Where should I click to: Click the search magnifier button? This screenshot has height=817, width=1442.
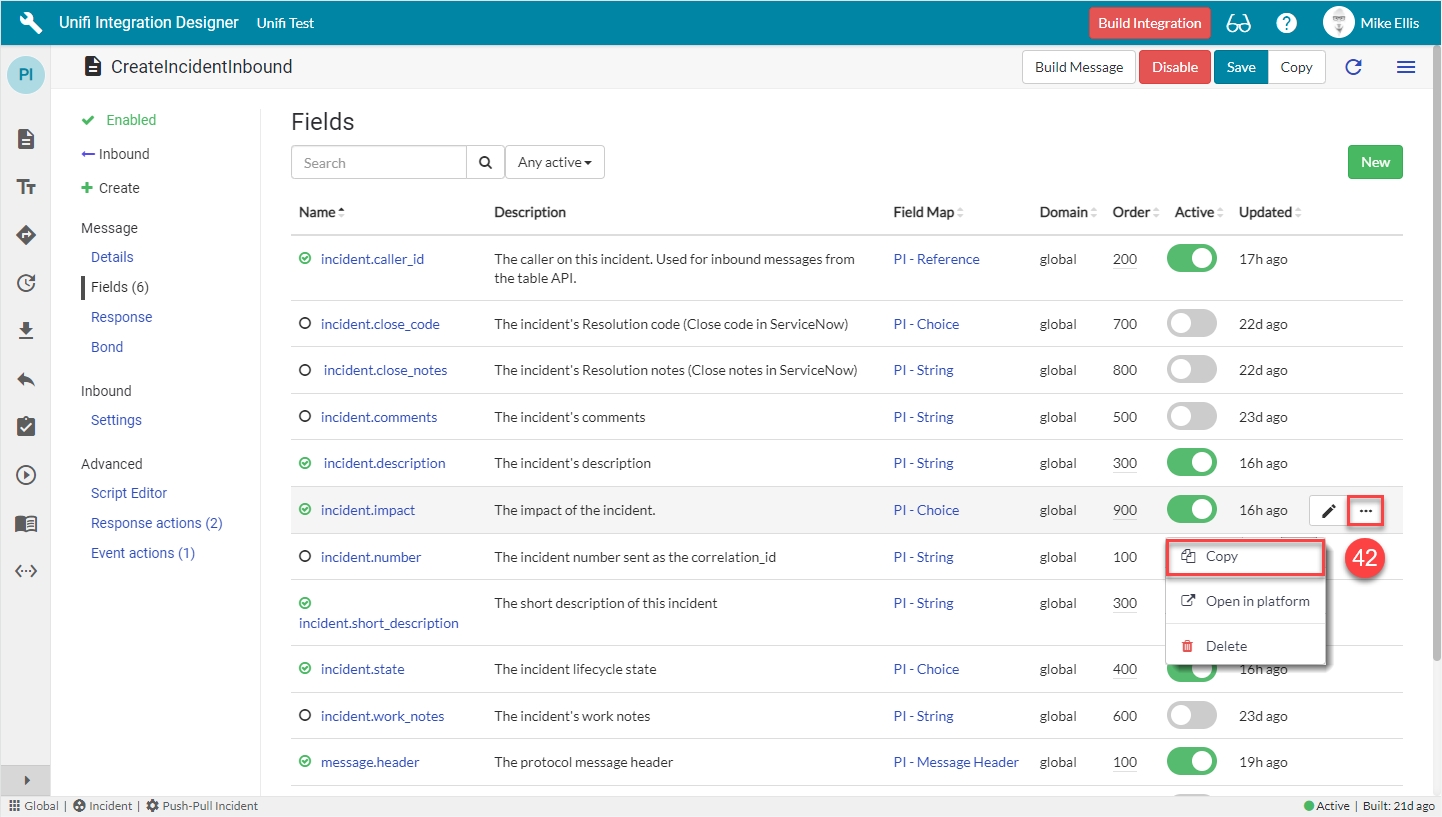485,163
